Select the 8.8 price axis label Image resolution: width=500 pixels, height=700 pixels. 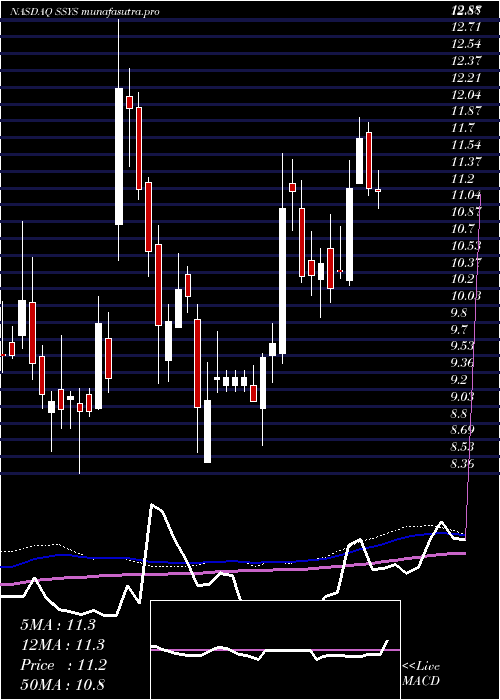[459, 413]
